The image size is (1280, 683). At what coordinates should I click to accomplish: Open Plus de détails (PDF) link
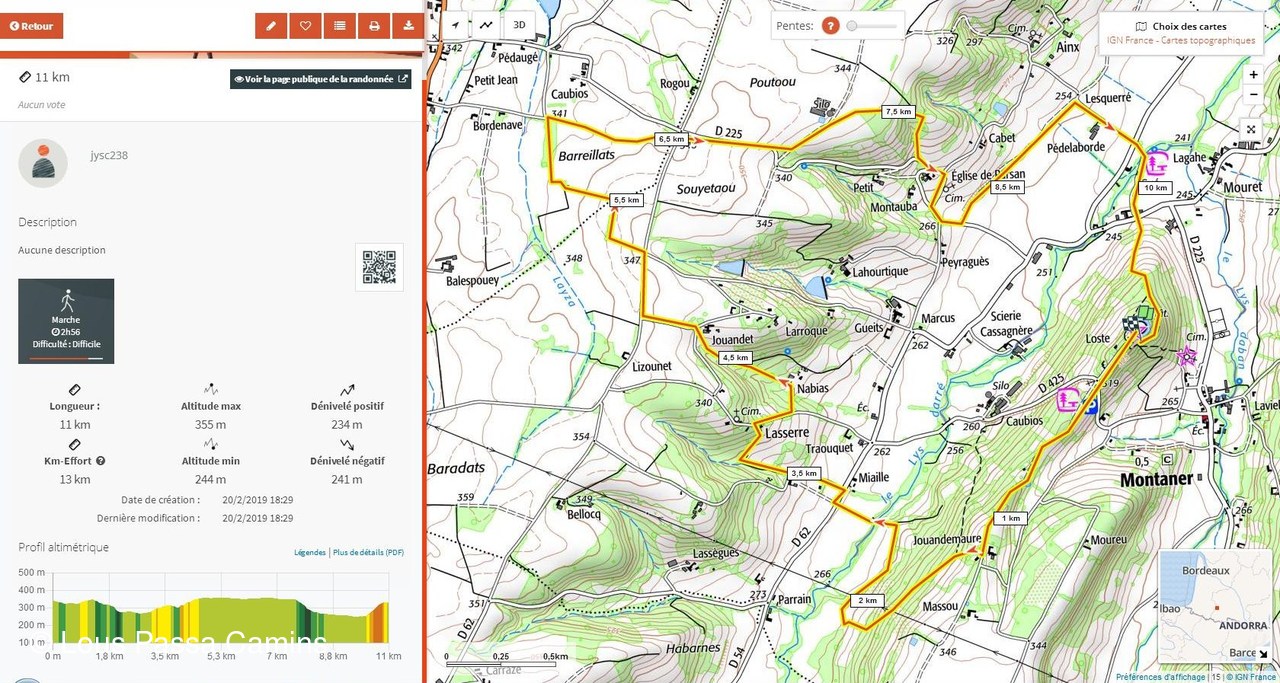(x=368, y=552)
